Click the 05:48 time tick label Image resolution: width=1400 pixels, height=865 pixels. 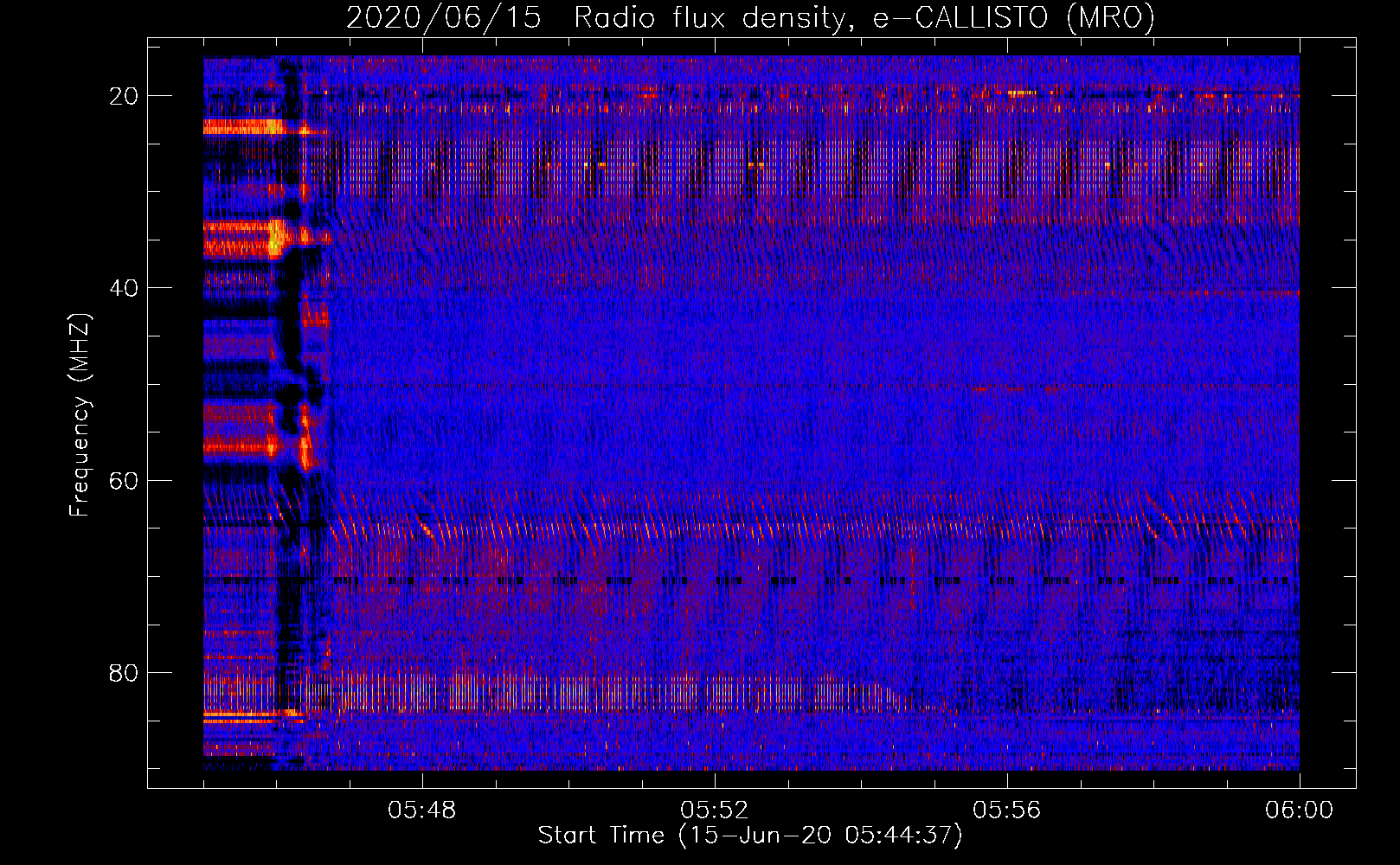coord(422,811)
